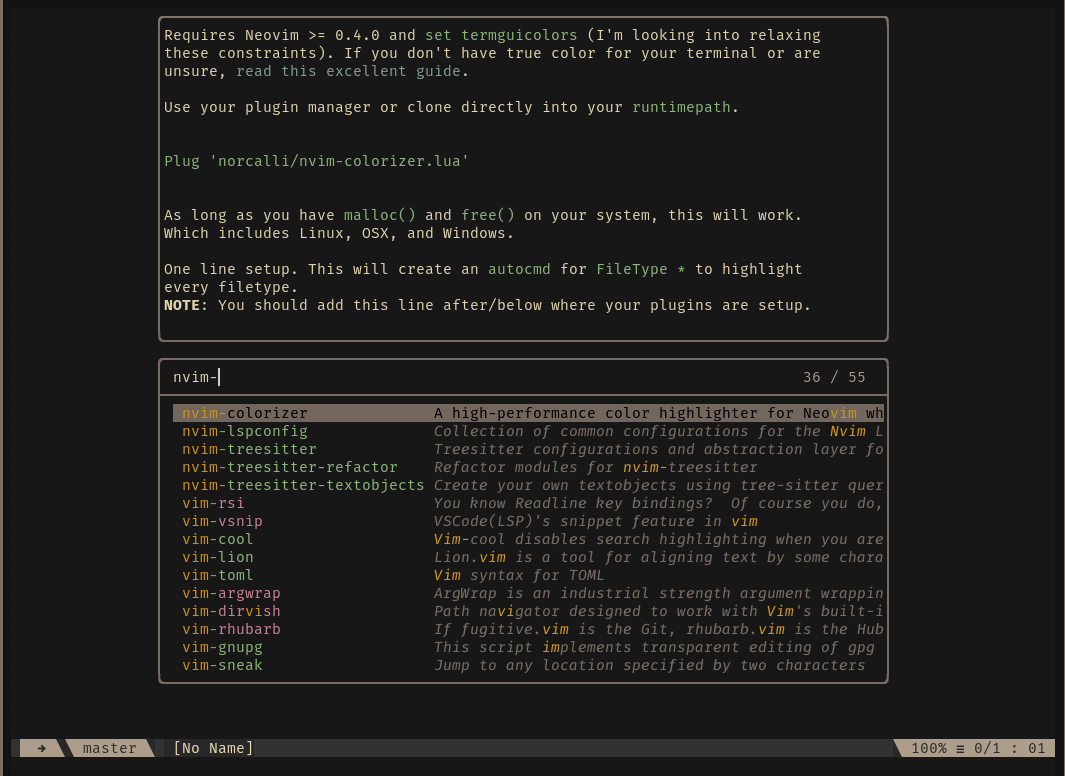Click 'If fugitive.vim is the Git' description

click(658, 629)
